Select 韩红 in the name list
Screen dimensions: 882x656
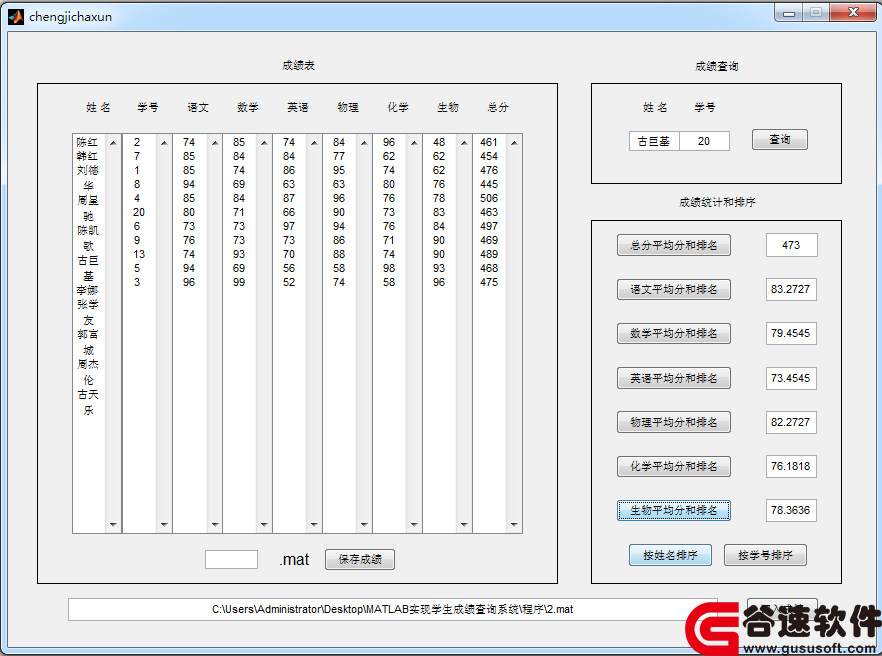[x=87, y=156]
